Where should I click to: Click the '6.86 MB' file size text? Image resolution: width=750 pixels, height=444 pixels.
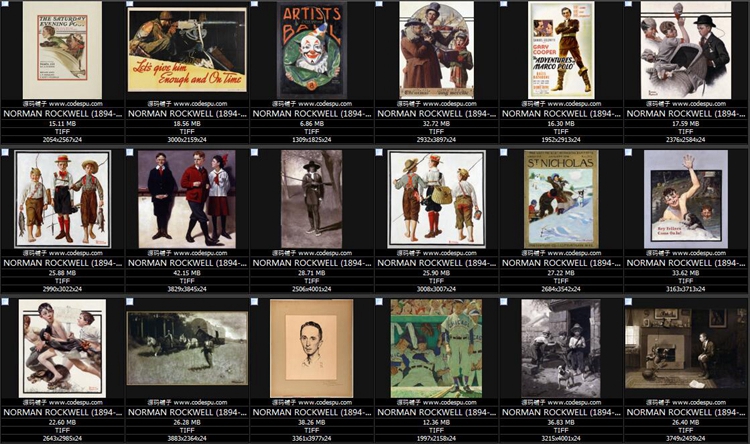click(x=312, y=123)
